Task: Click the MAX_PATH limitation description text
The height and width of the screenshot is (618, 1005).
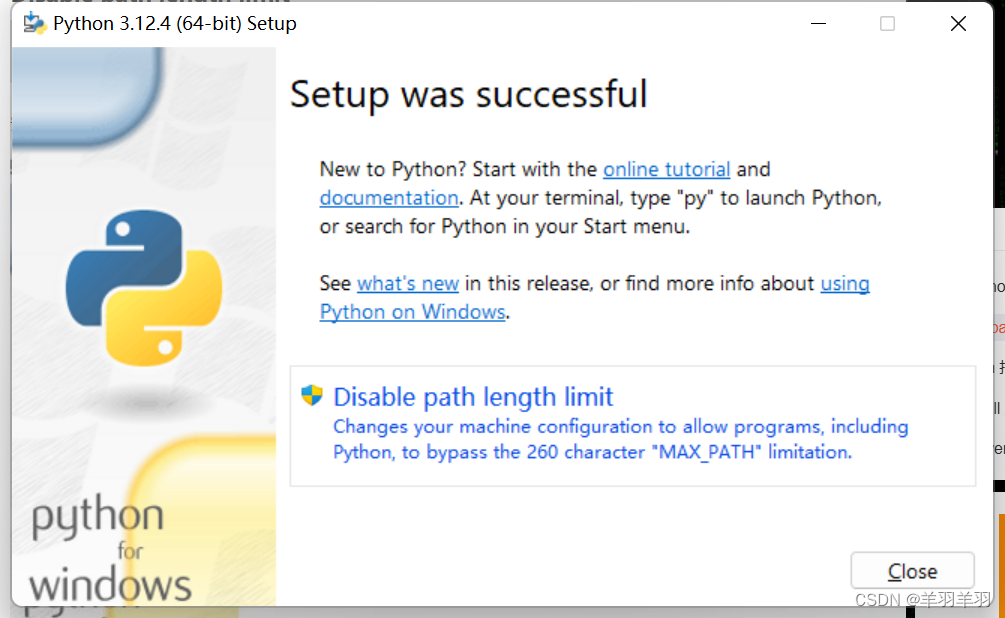Action: click(620, 439)
